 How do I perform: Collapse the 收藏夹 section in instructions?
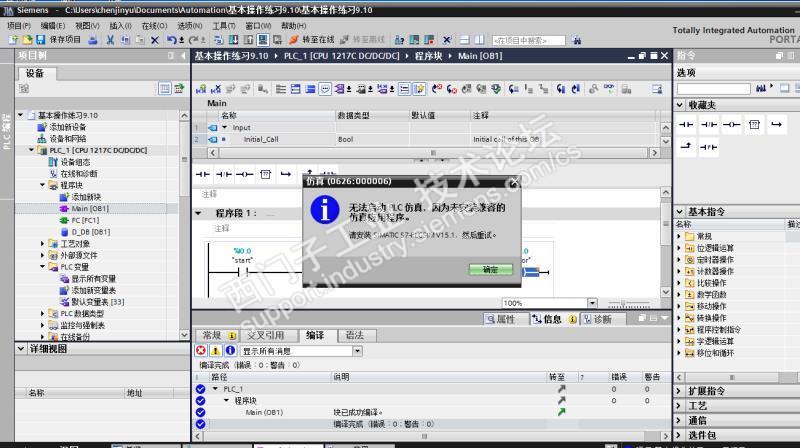click(680, 105)
